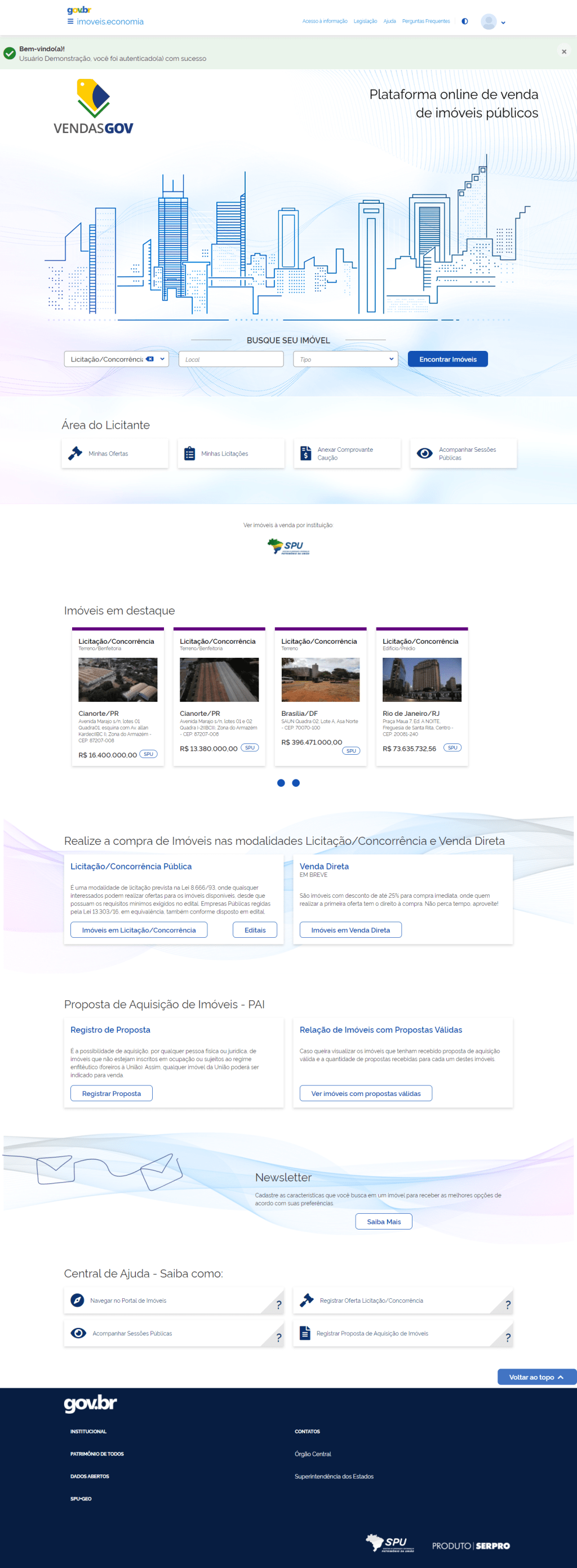Select the first carousel page dot

coord(281,783)
